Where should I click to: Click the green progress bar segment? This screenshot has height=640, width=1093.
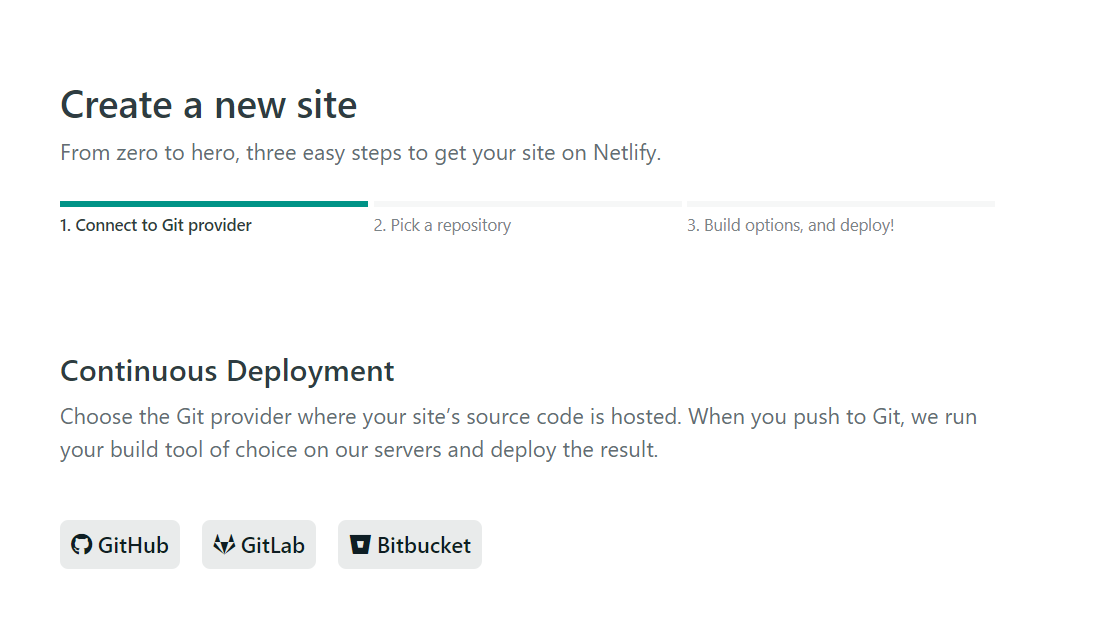(x=214, y=204)
